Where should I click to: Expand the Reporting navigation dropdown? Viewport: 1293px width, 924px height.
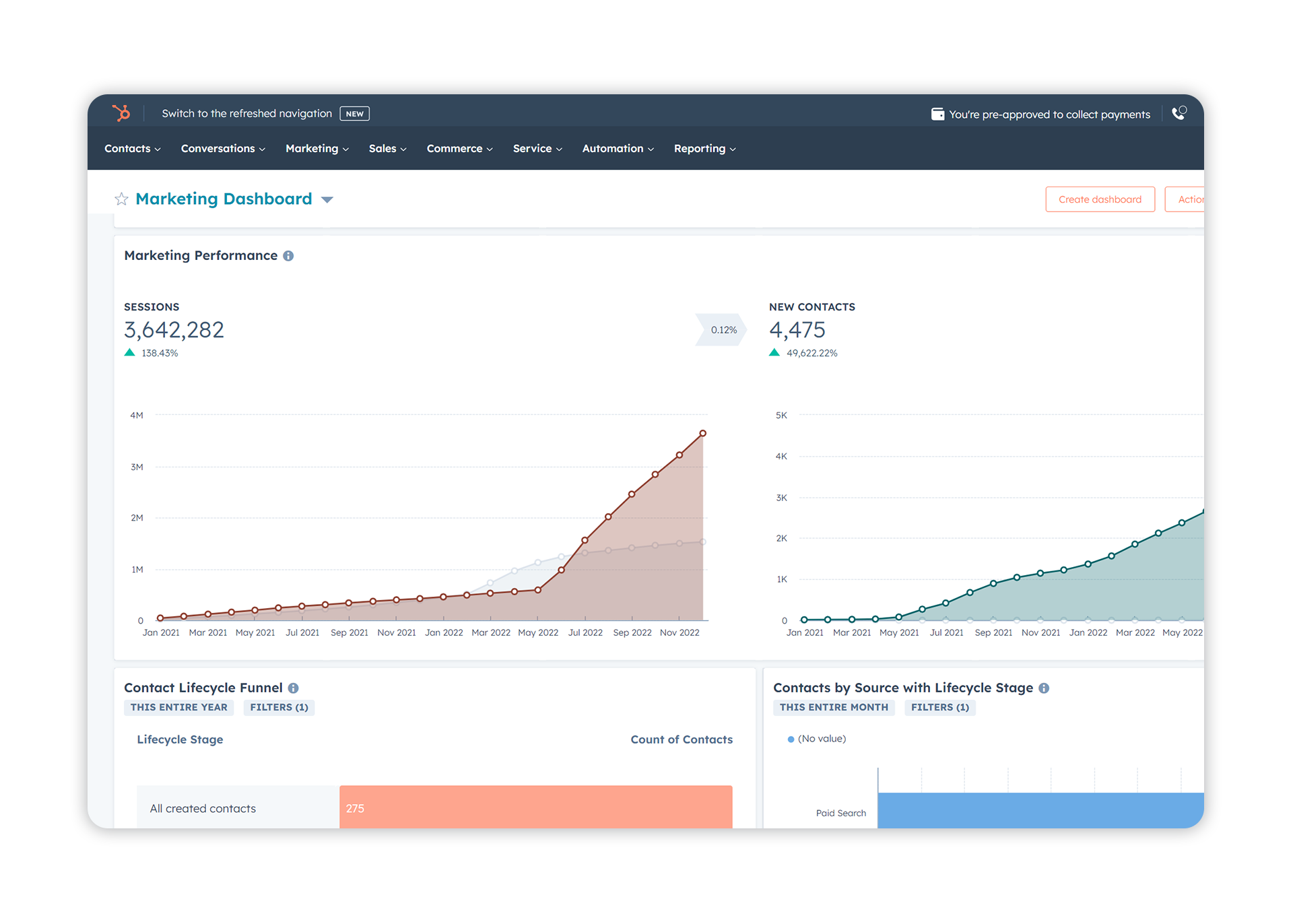click(x=704, y=149)
